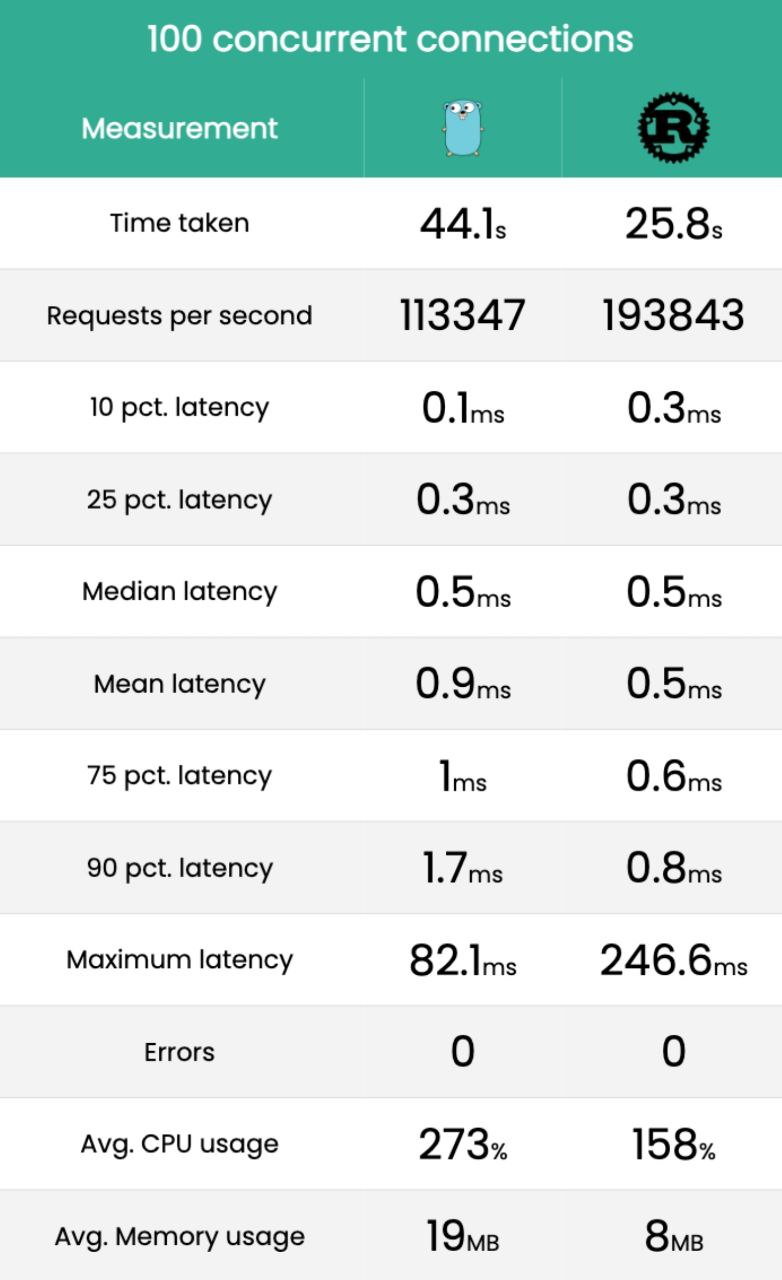Select the Time taken row label
The width and height of the screenshot is (782, 1280).
(180, 223)
